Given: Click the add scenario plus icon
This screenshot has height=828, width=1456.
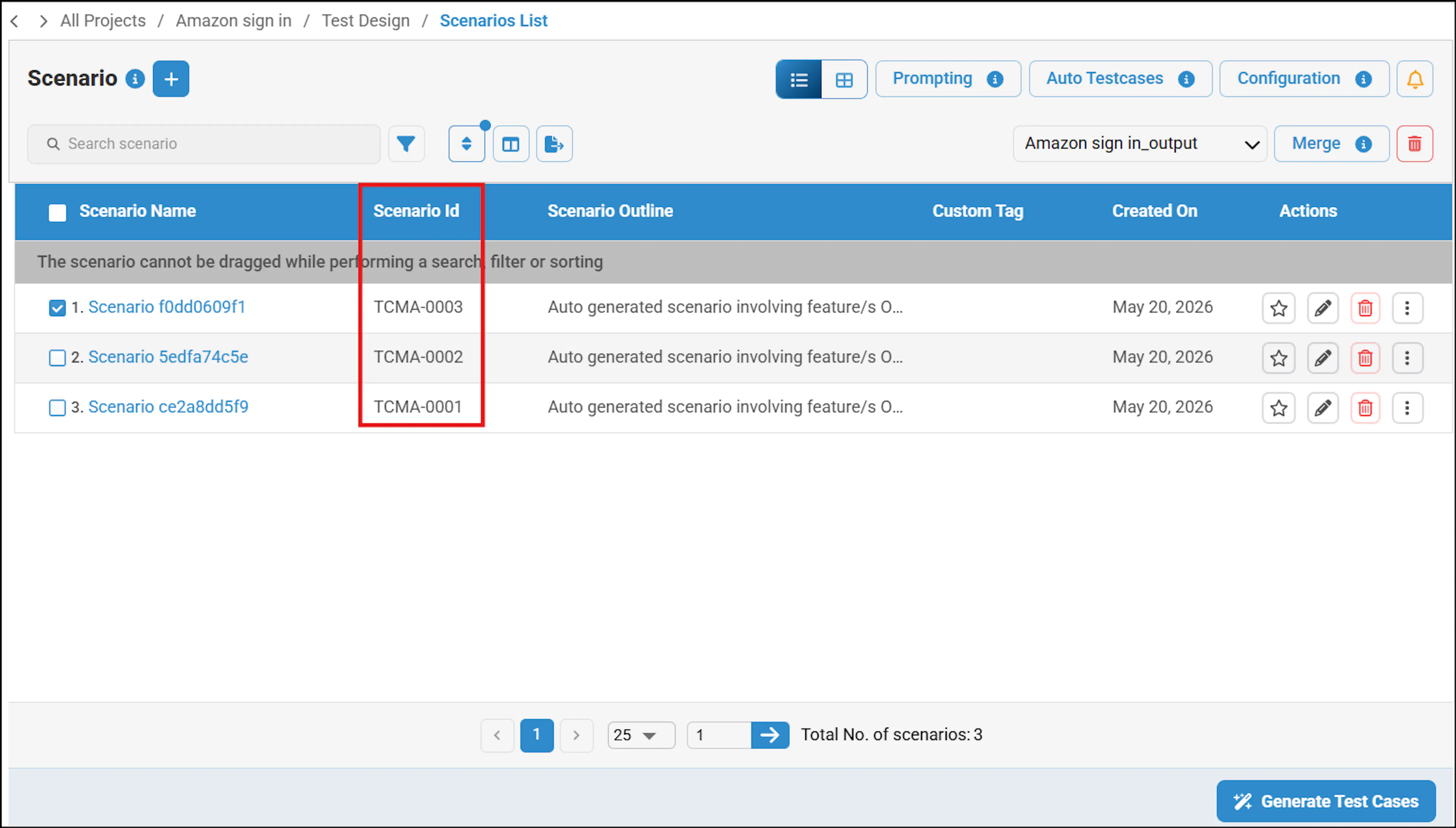Looking at the screenshot, I should 171,79.
